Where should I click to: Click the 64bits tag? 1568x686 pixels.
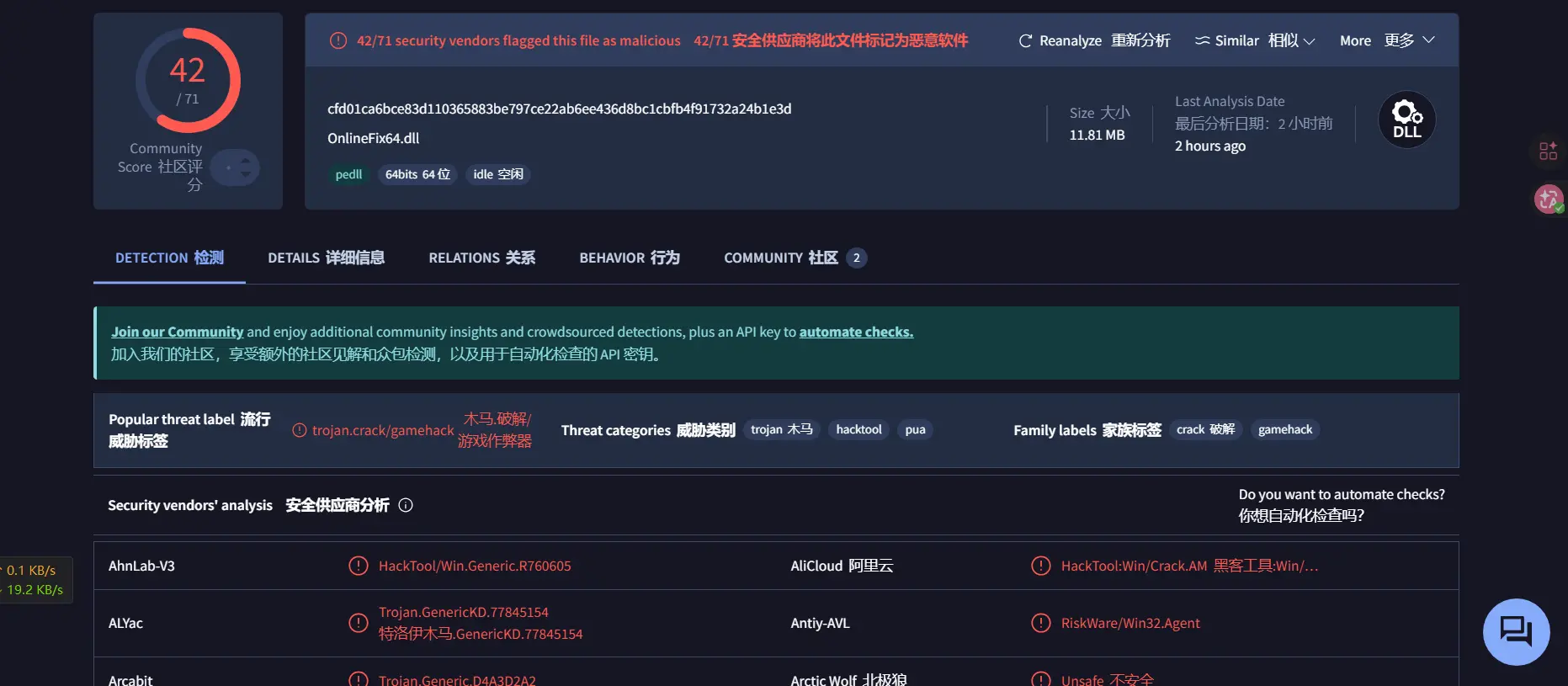click(417, 174)
